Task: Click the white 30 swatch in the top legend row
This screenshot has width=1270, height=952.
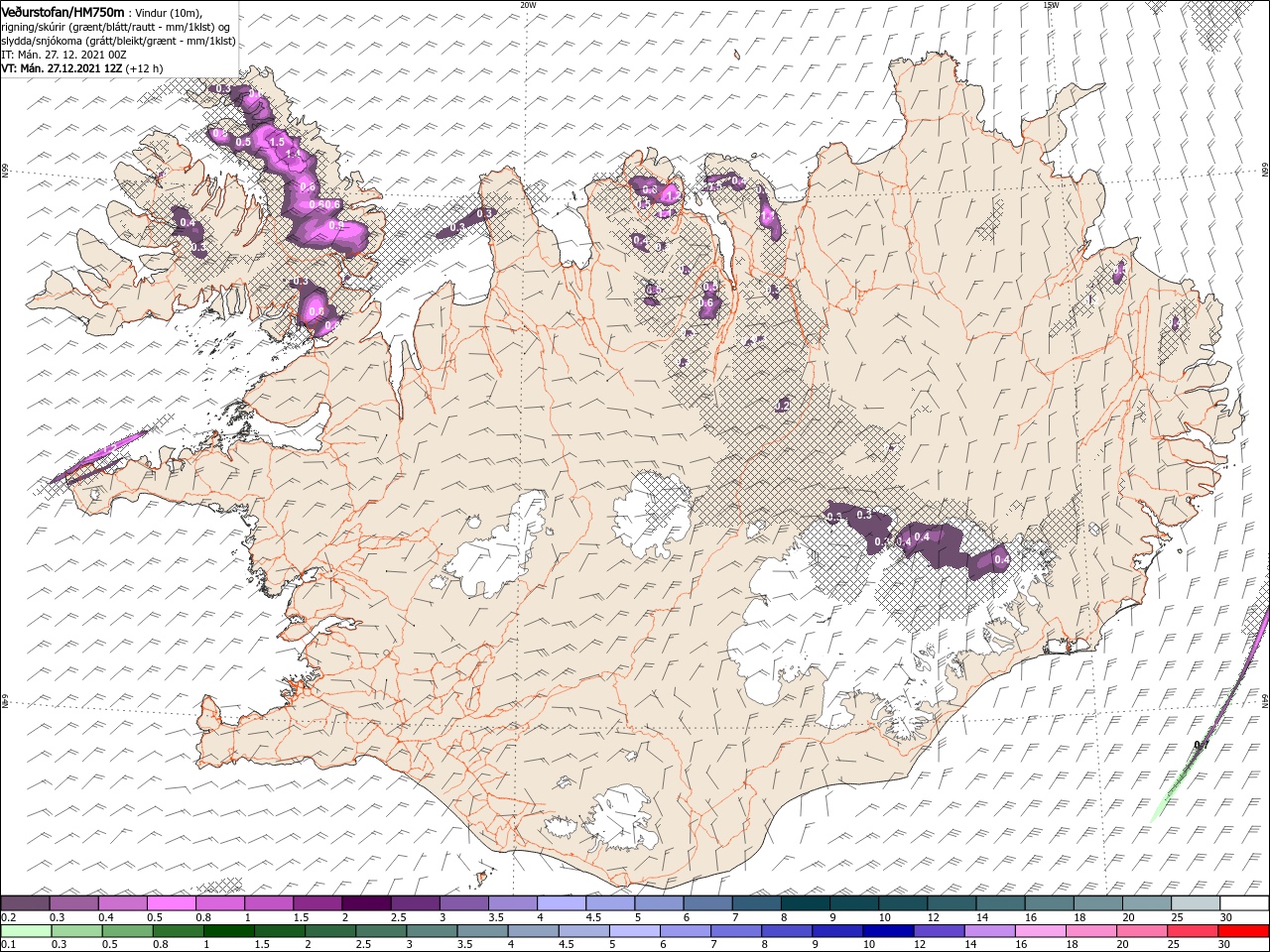Action: coord(1243,903)
